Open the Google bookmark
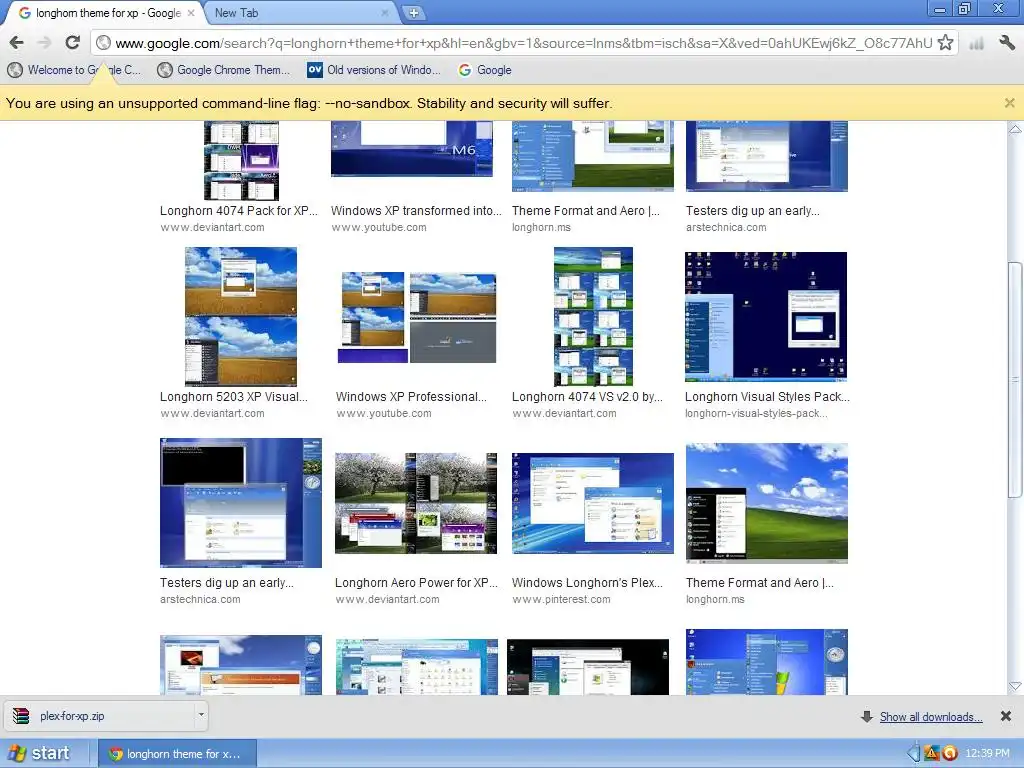The height and width of the screenshot is (768, 1024). (485, 70)
